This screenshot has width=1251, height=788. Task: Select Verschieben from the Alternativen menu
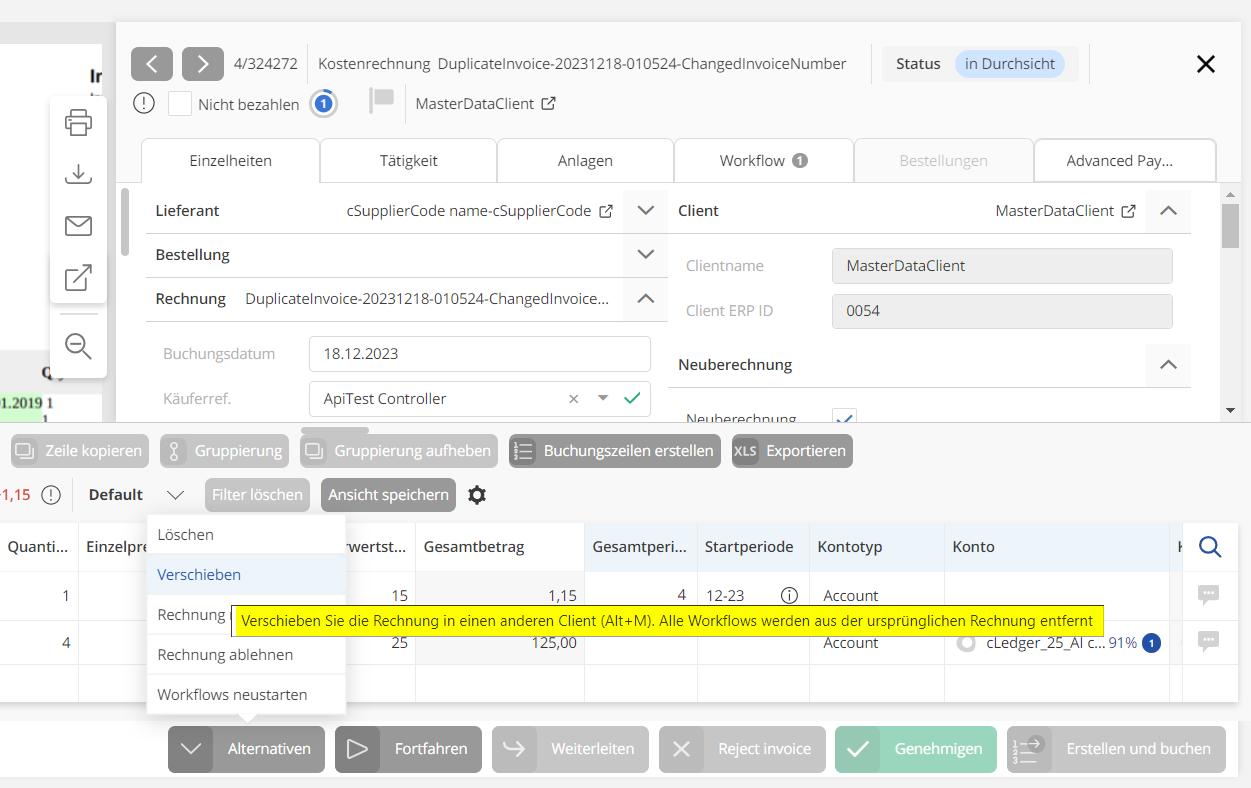click(x=199, y=575)
